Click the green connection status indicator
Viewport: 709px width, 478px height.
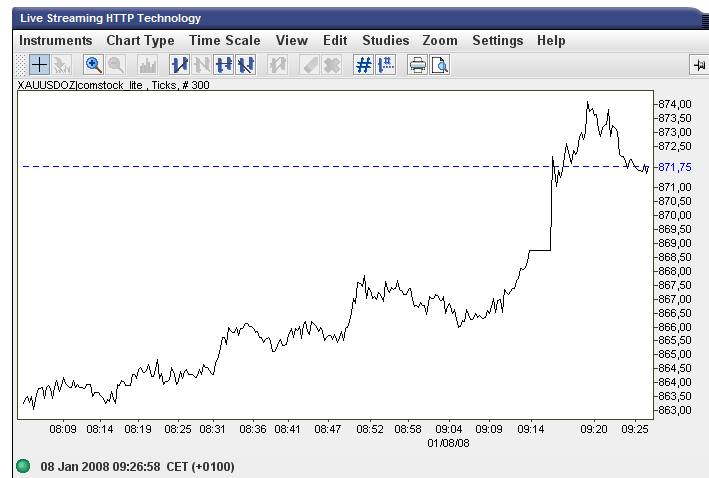tap(23, 466)
